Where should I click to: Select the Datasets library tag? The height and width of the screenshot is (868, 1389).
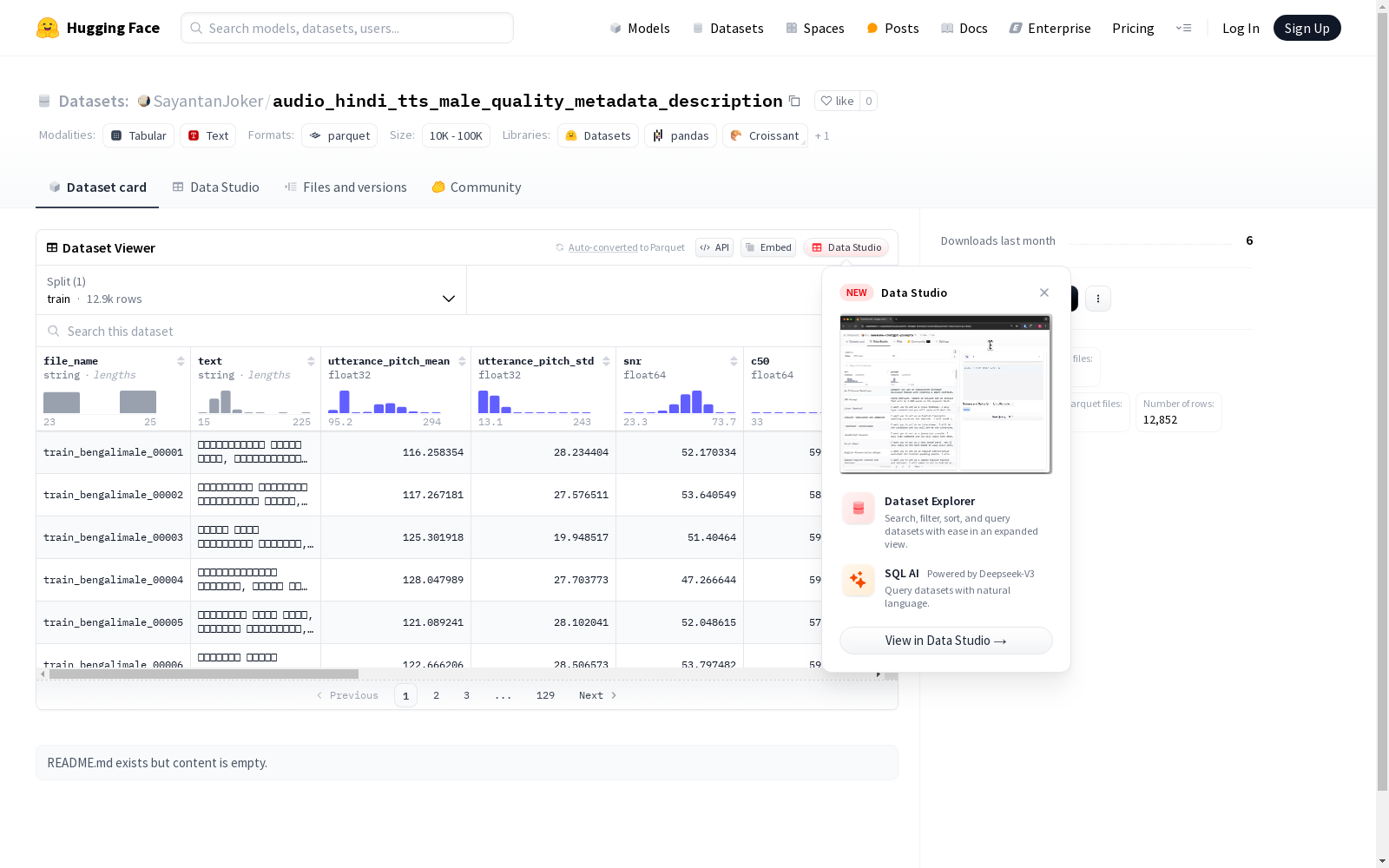coord(598,135)
